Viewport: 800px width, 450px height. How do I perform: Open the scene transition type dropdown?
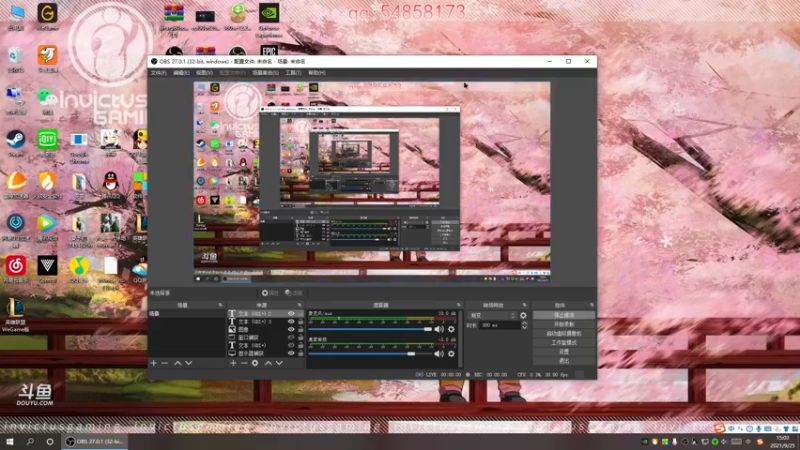(x=492, y=315)
